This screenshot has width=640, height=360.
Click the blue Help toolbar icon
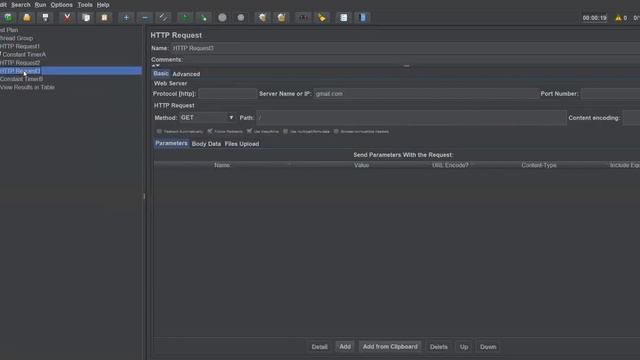click(362, 18)
